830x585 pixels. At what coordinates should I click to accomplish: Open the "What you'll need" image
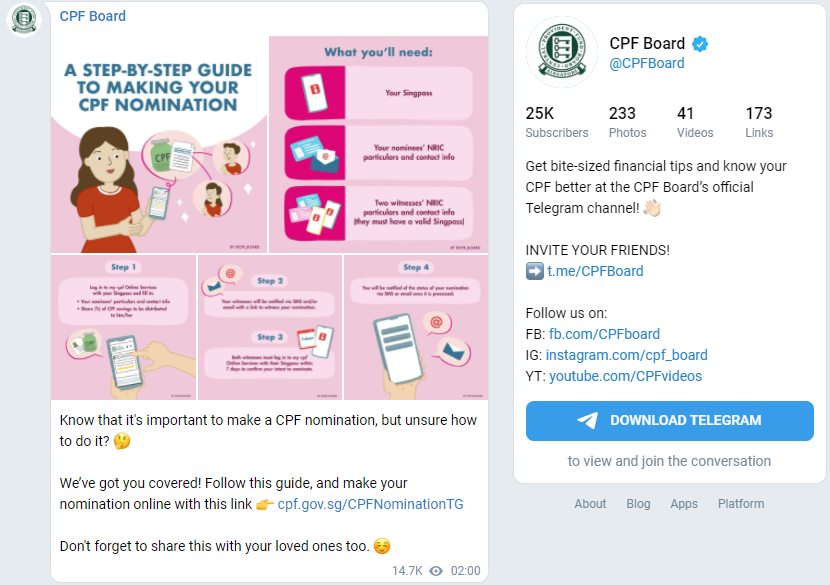tap(378, 145)
